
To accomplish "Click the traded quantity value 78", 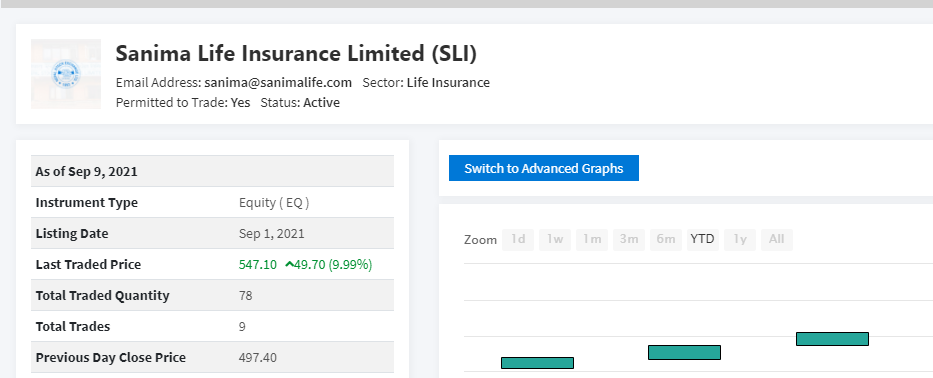I will tap(245, 295).
